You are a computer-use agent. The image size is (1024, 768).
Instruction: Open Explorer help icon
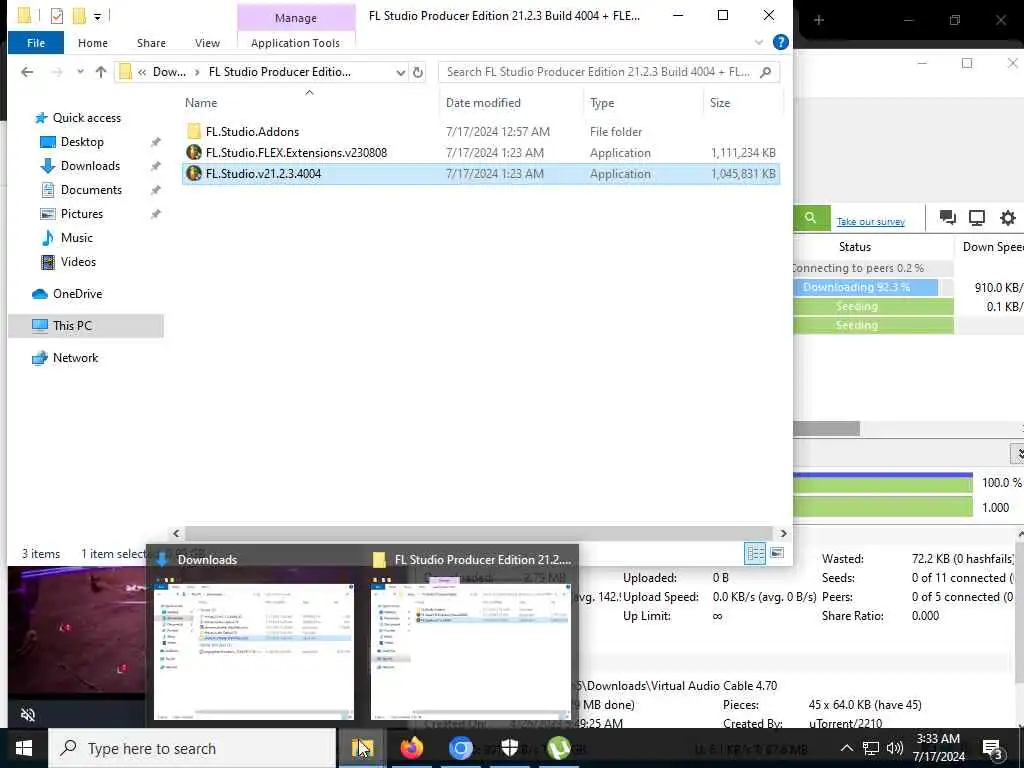click(780, 42)
